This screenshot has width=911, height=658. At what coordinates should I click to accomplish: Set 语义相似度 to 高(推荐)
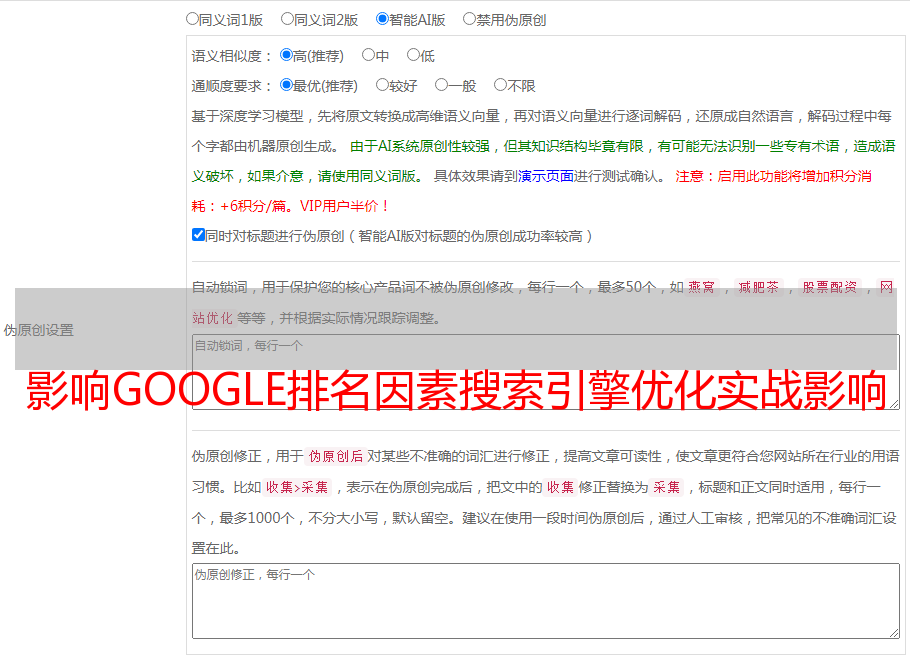point(286,55)
